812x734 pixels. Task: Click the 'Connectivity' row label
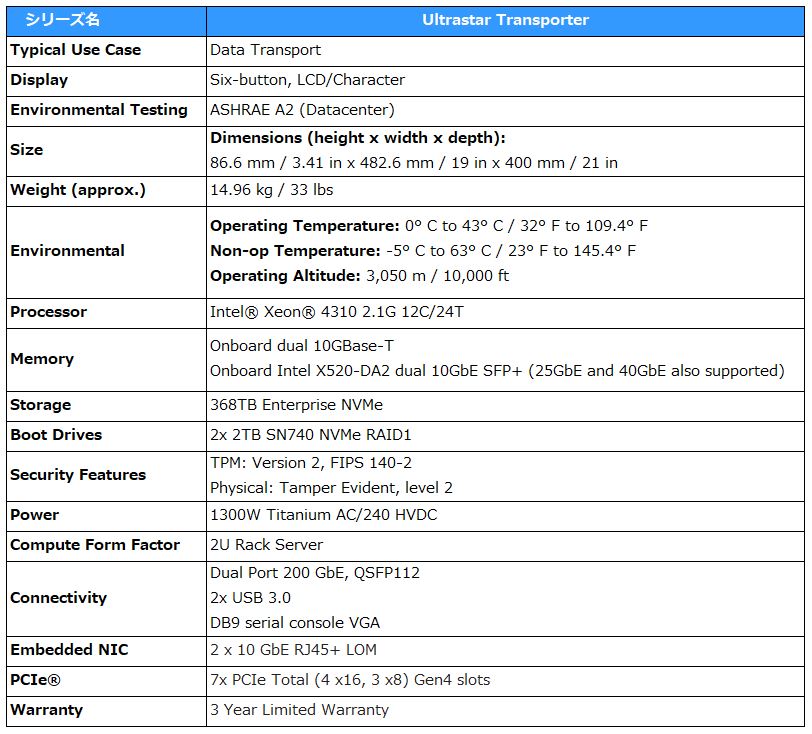point(59,598)
